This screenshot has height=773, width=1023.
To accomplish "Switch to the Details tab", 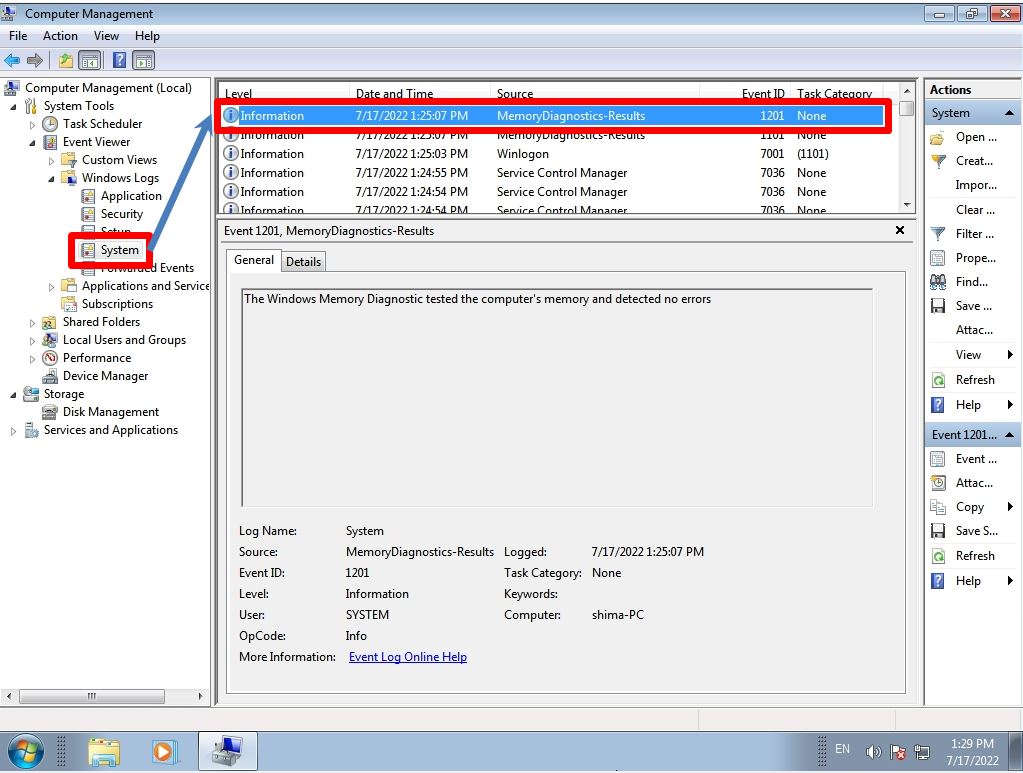I will 303,261.
